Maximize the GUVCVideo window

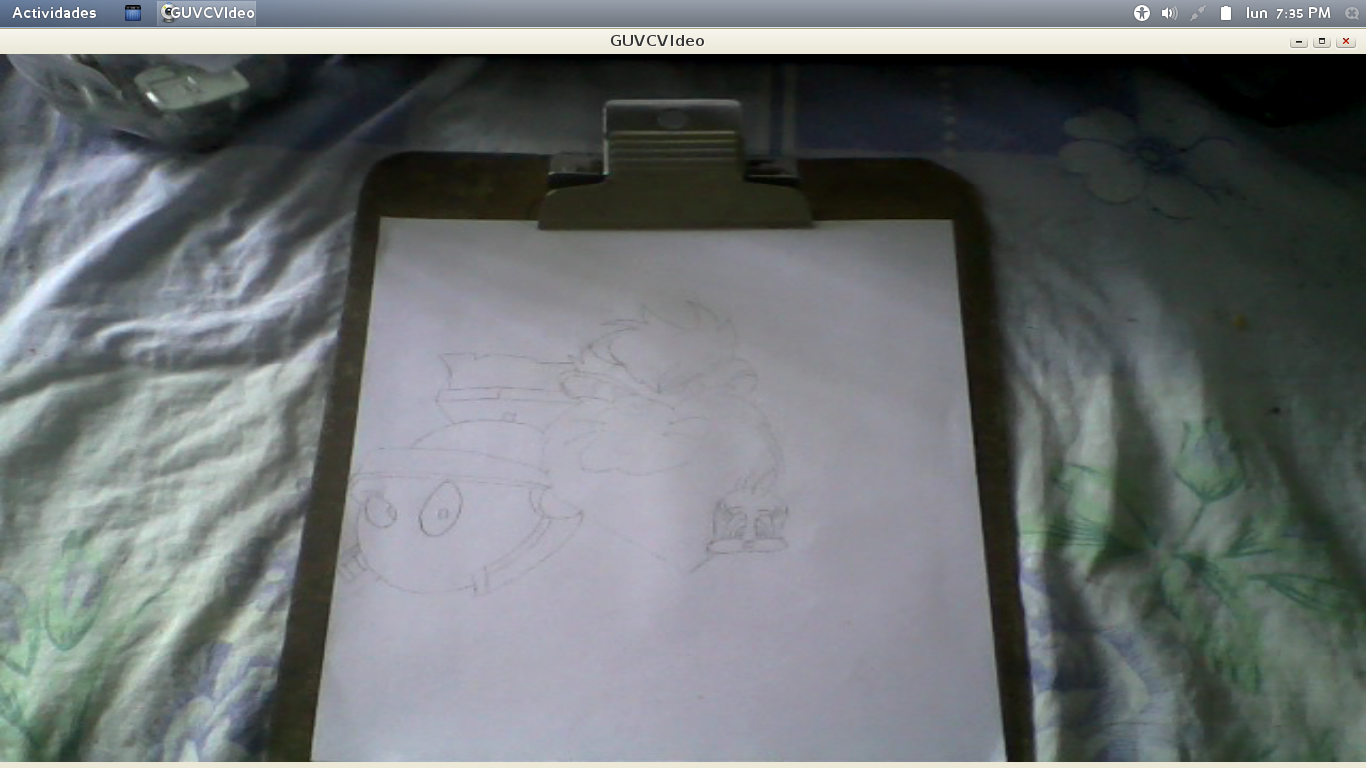pyautogui.click(x=1322, y=41)
